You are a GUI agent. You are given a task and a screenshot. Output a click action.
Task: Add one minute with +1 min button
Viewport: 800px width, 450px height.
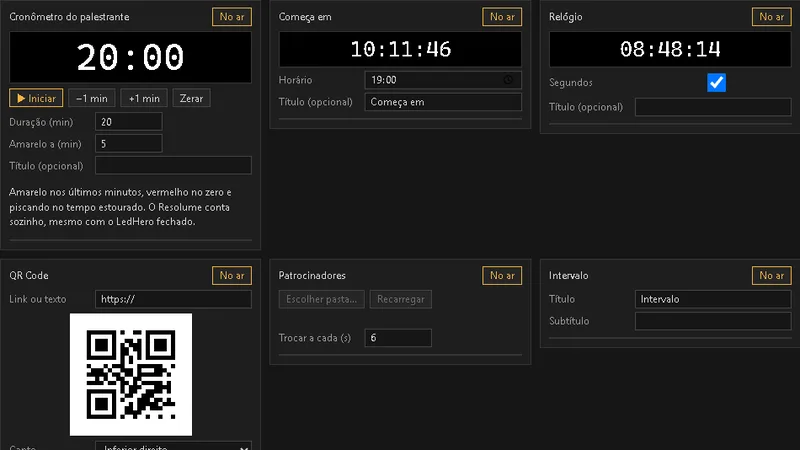[144, 98]
